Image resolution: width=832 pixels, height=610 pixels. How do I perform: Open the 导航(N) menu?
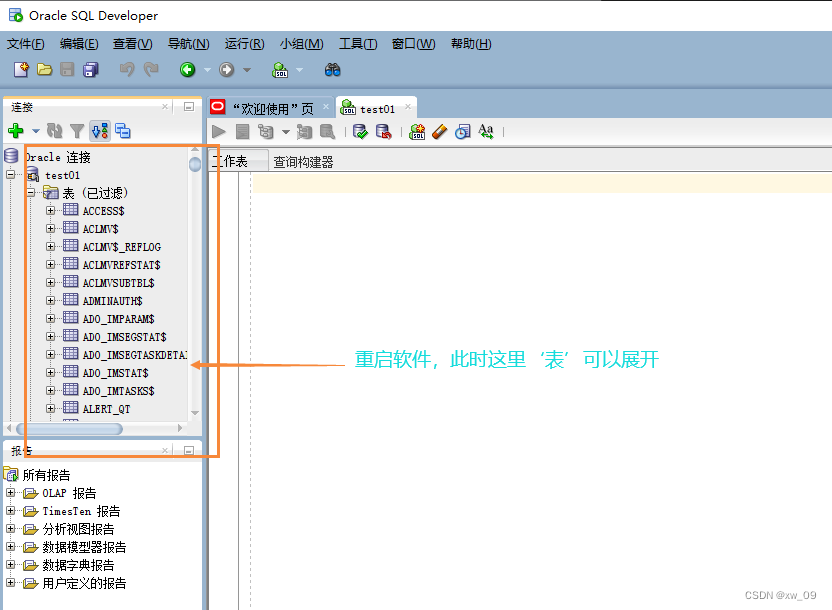pyautogui.click(x=188, y=44)
